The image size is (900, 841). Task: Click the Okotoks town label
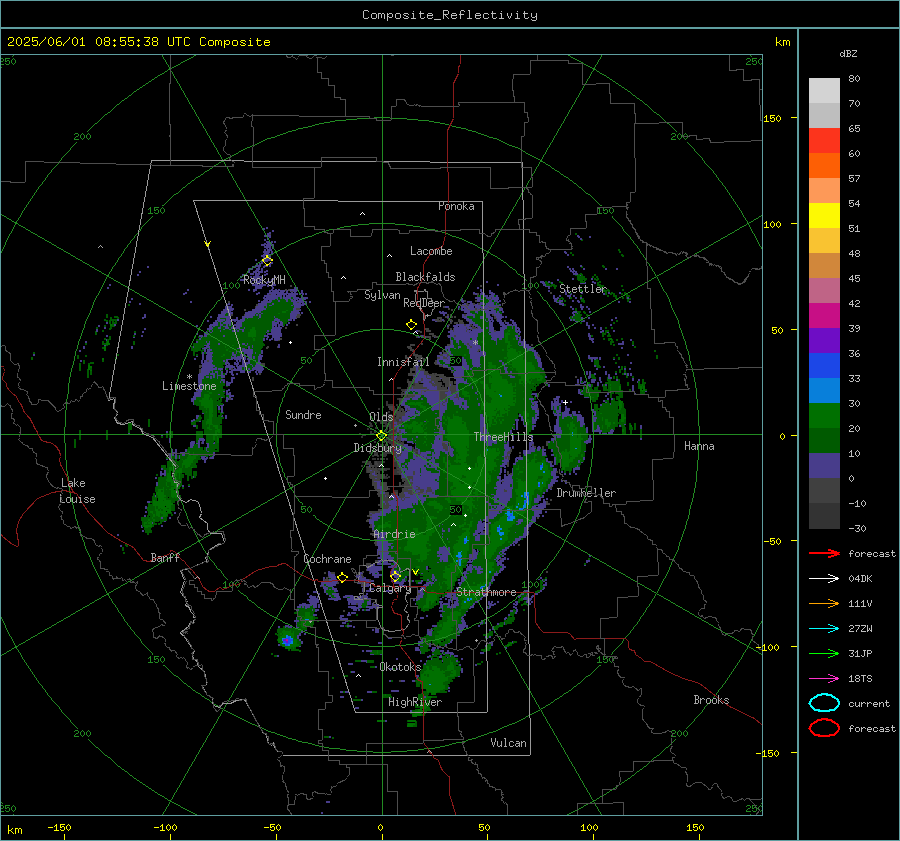(400, 667)
